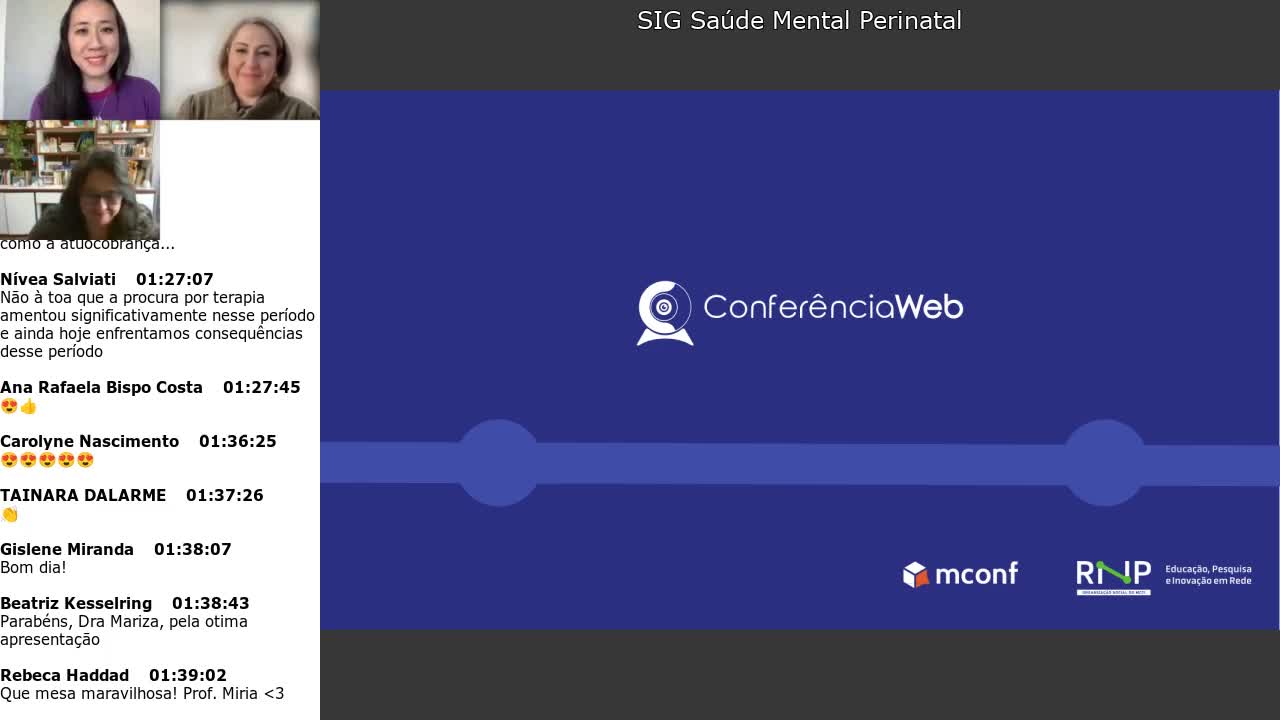Screen dimensions: 1280x720
Task: Click 'Educação, Pesquisa e Inovação em Rede' text
Action: click(1208, 575)
